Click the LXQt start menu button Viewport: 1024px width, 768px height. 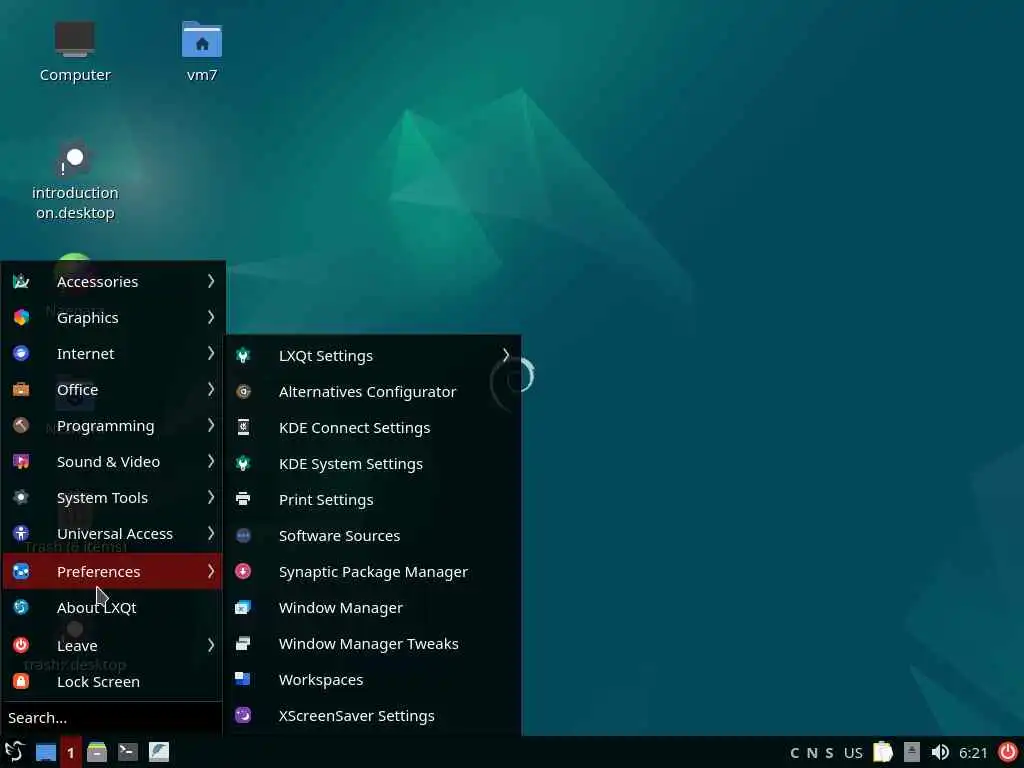[14, 752]
